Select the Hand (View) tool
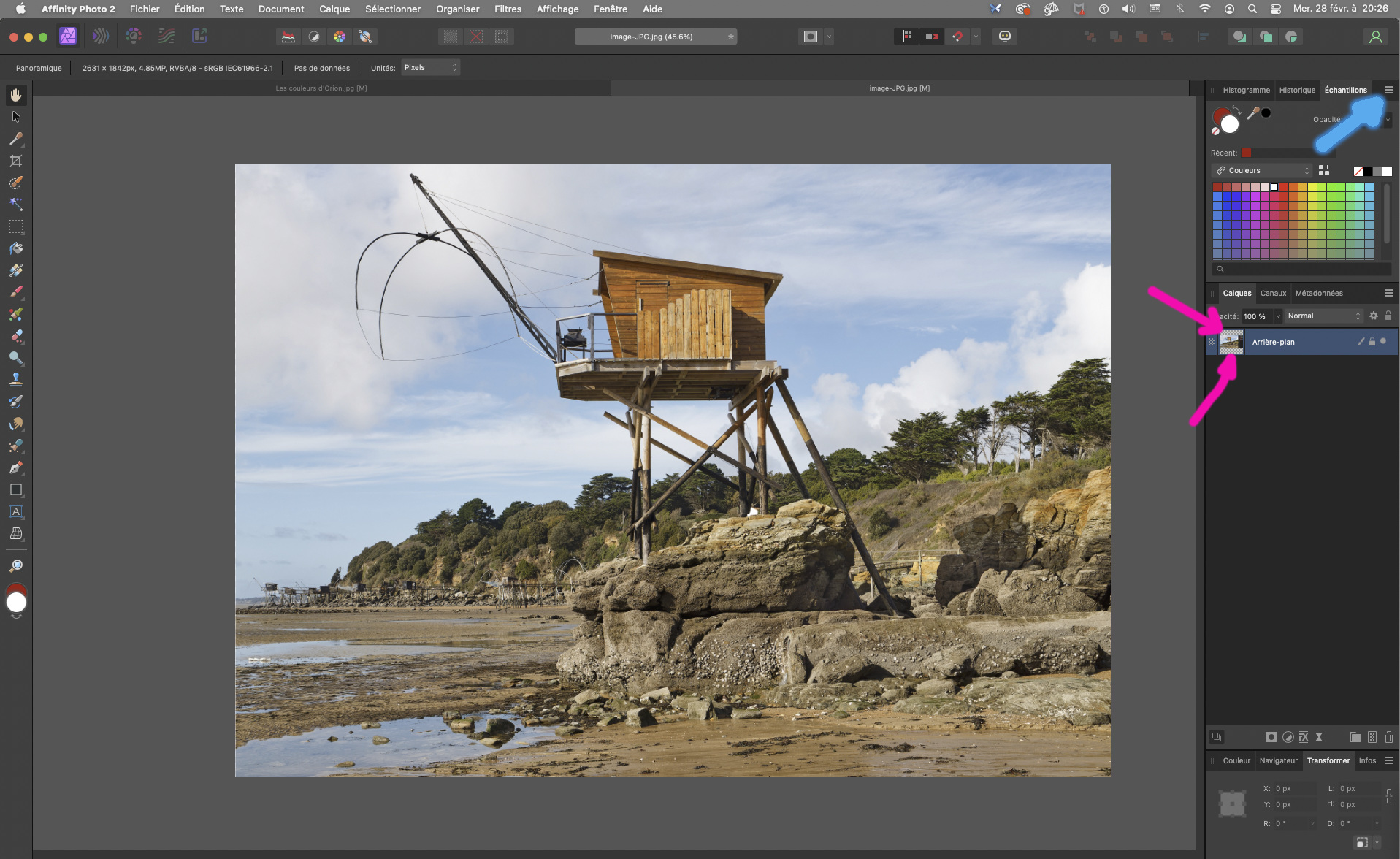1400x859 pixels. tap(16, 95)
